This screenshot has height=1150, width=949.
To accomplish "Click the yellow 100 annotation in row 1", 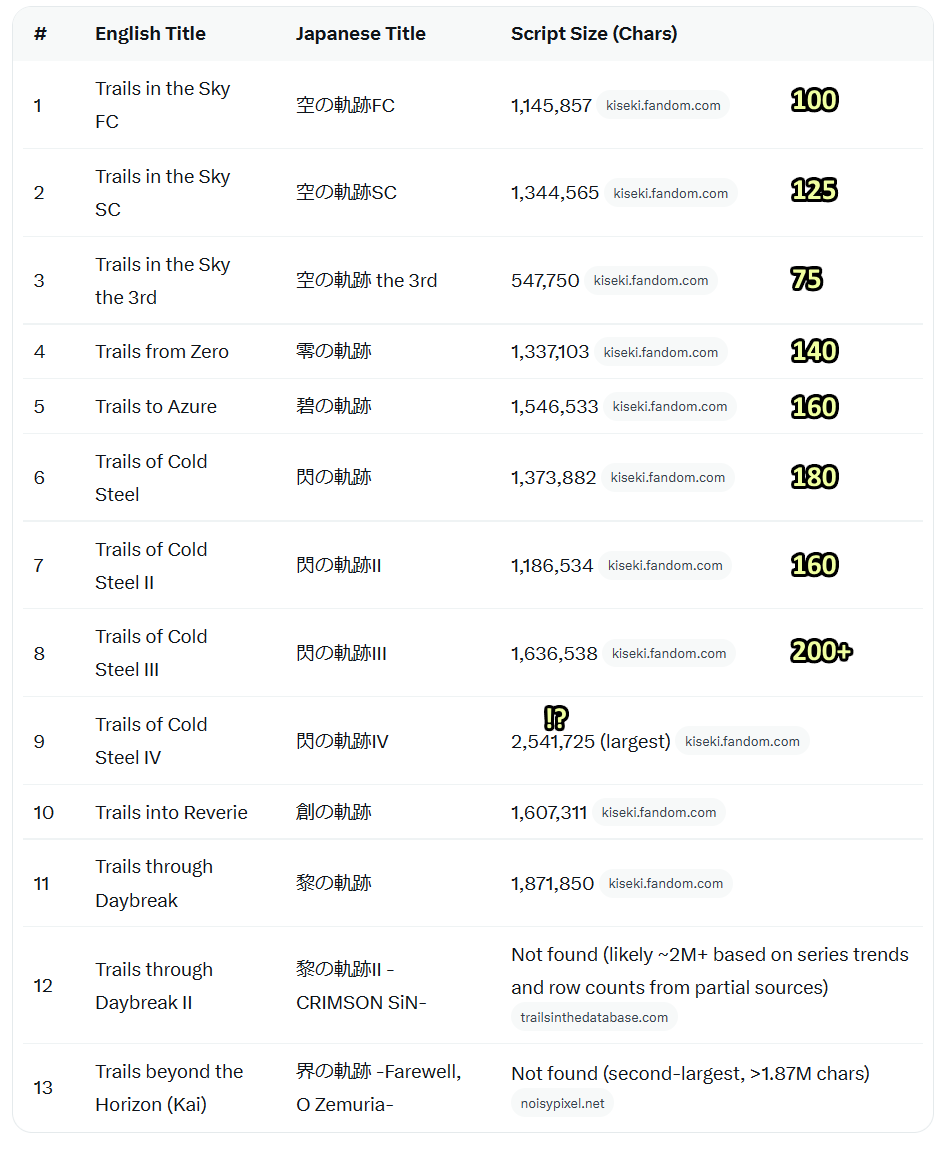I will click(x=814, y=100).
